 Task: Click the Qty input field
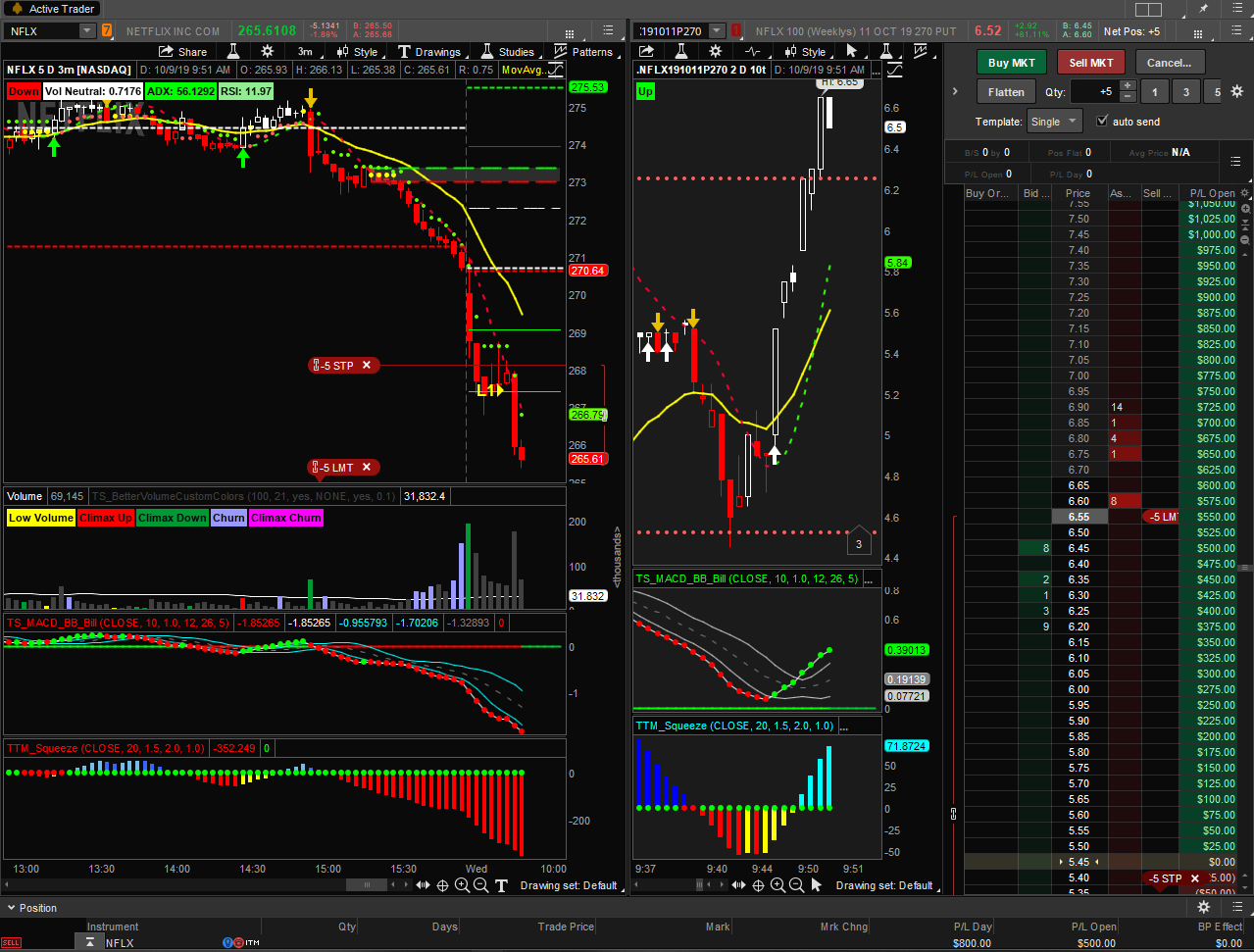coord(1094,92)
